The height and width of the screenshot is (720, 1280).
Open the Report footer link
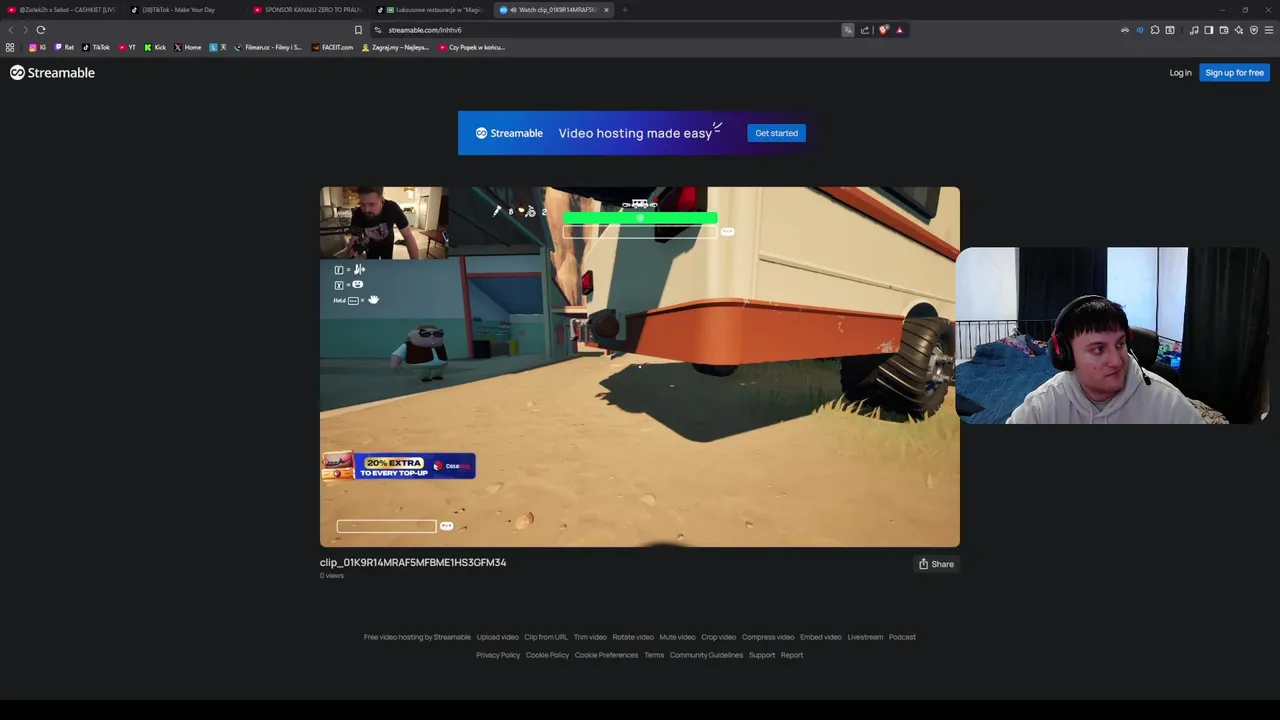[792, 655]
